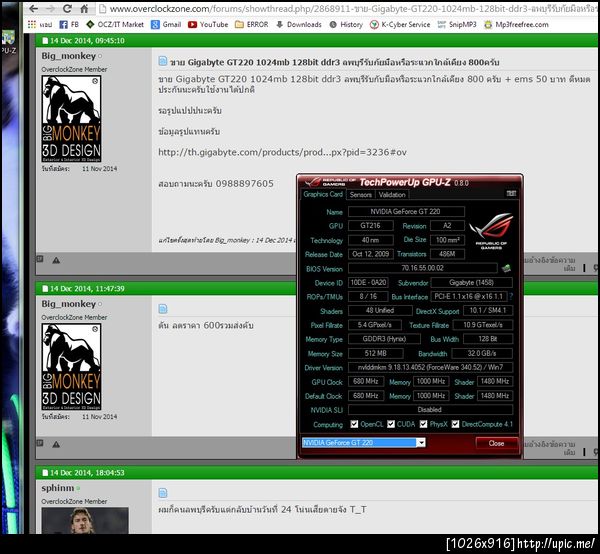Toggle the PhysX checkbox
Screen dimensions: 600x554
(x=423, y=424)
